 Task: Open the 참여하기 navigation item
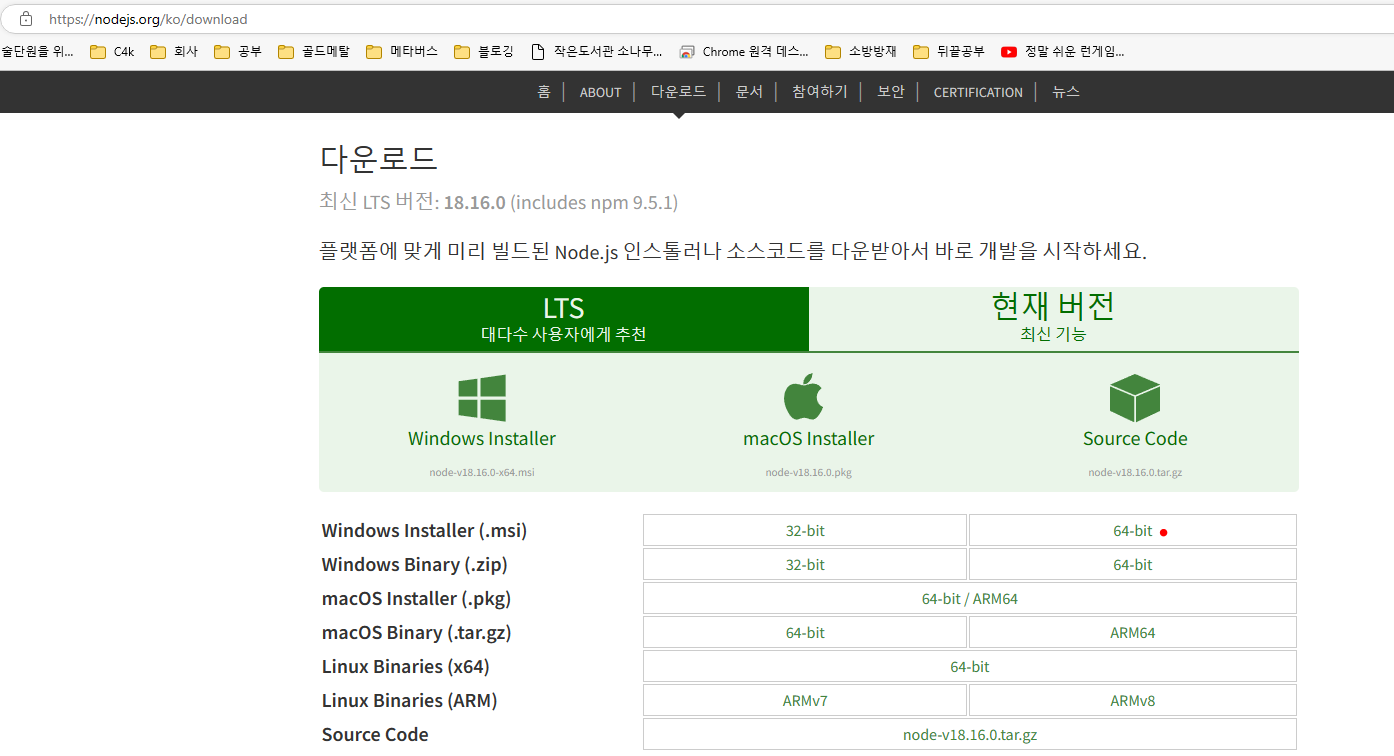coord(820,92)
